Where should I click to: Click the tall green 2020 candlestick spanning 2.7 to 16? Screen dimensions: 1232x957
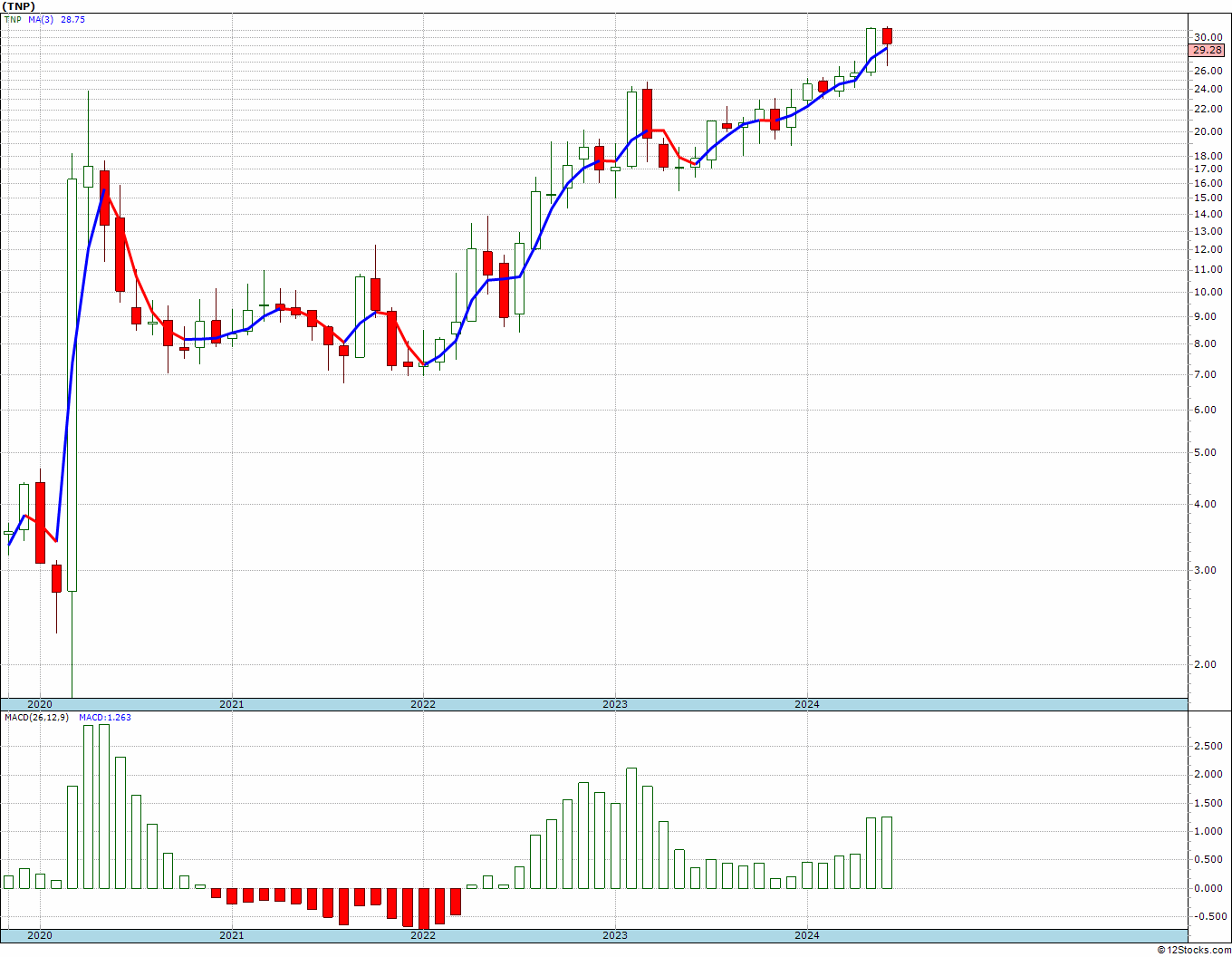(72, 385)
